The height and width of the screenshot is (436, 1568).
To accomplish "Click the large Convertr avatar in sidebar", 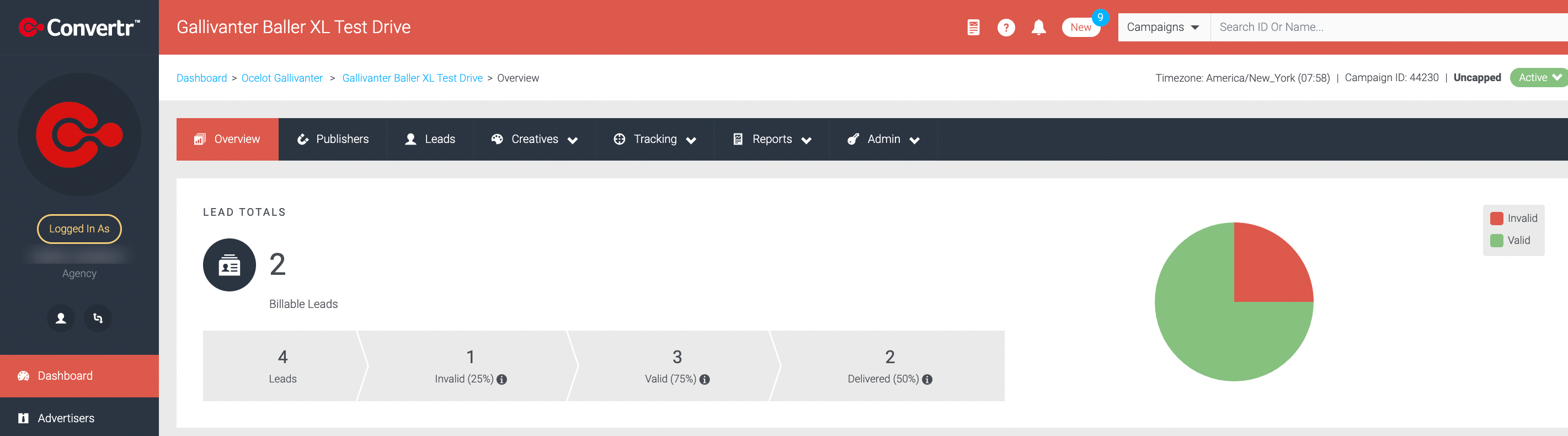I will 79,135.
